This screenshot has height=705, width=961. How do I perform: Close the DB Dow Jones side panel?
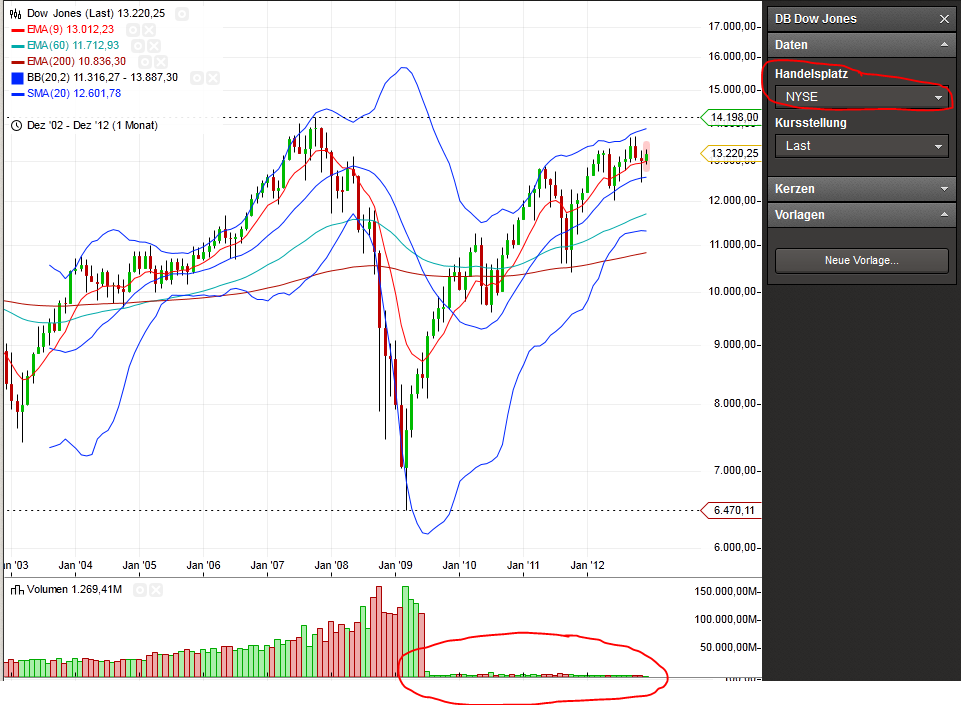tap(944, 19)
